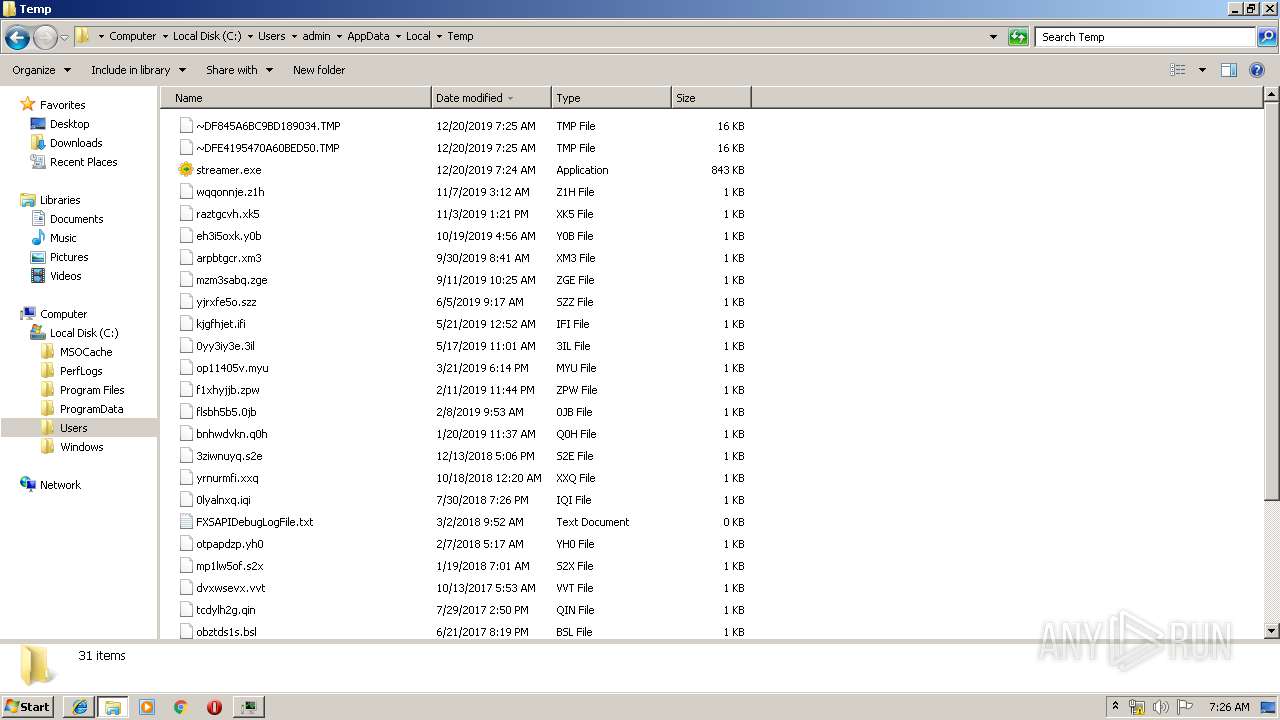Image resolution: width=1280 pixels, height=720 pixels.
Task: Open address bar previous locations dropdown
Action: (x=993, y=37)
